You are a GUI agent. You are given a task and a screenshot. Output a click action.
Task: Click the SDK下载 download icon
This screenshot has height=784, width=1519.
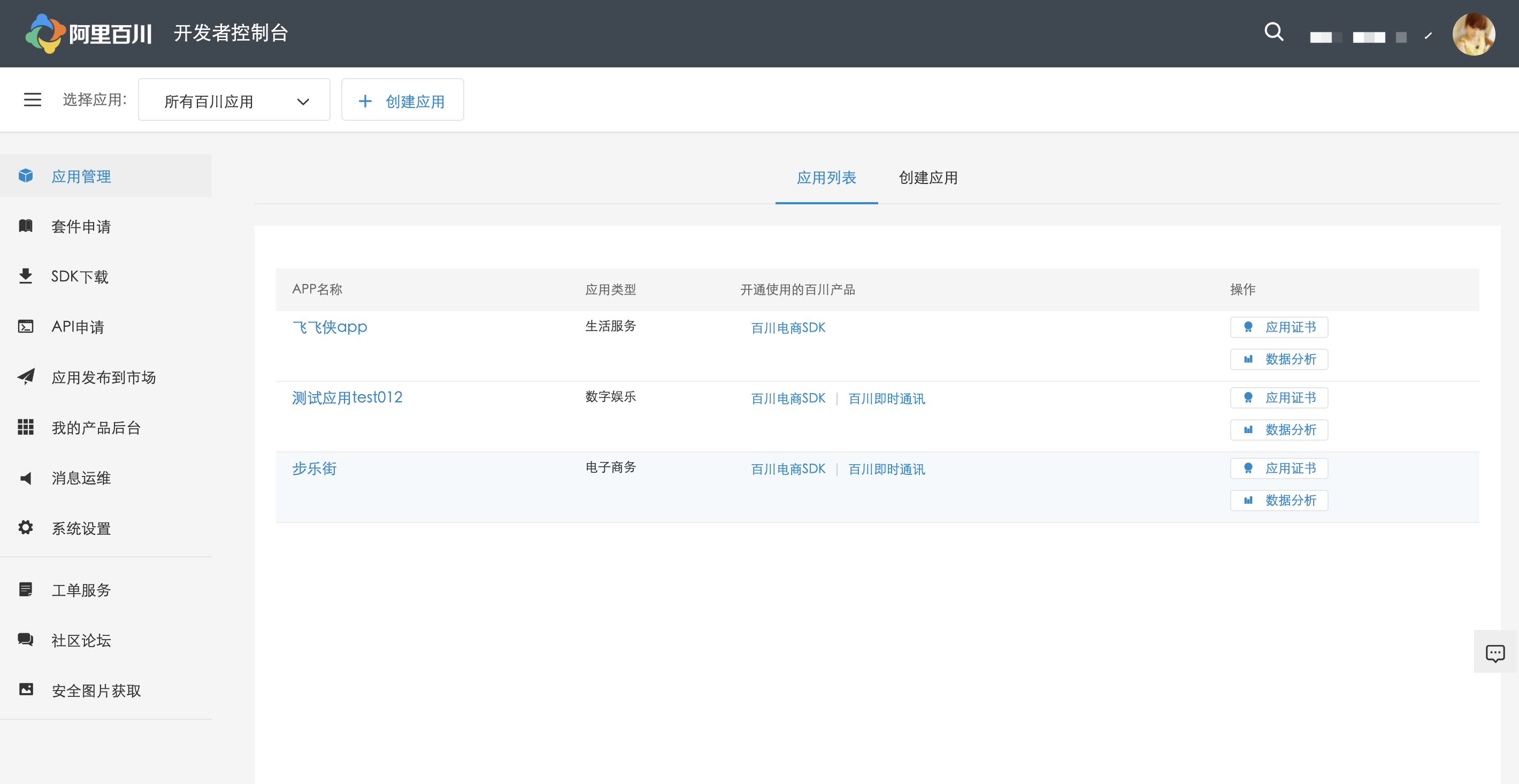point(25,276)
